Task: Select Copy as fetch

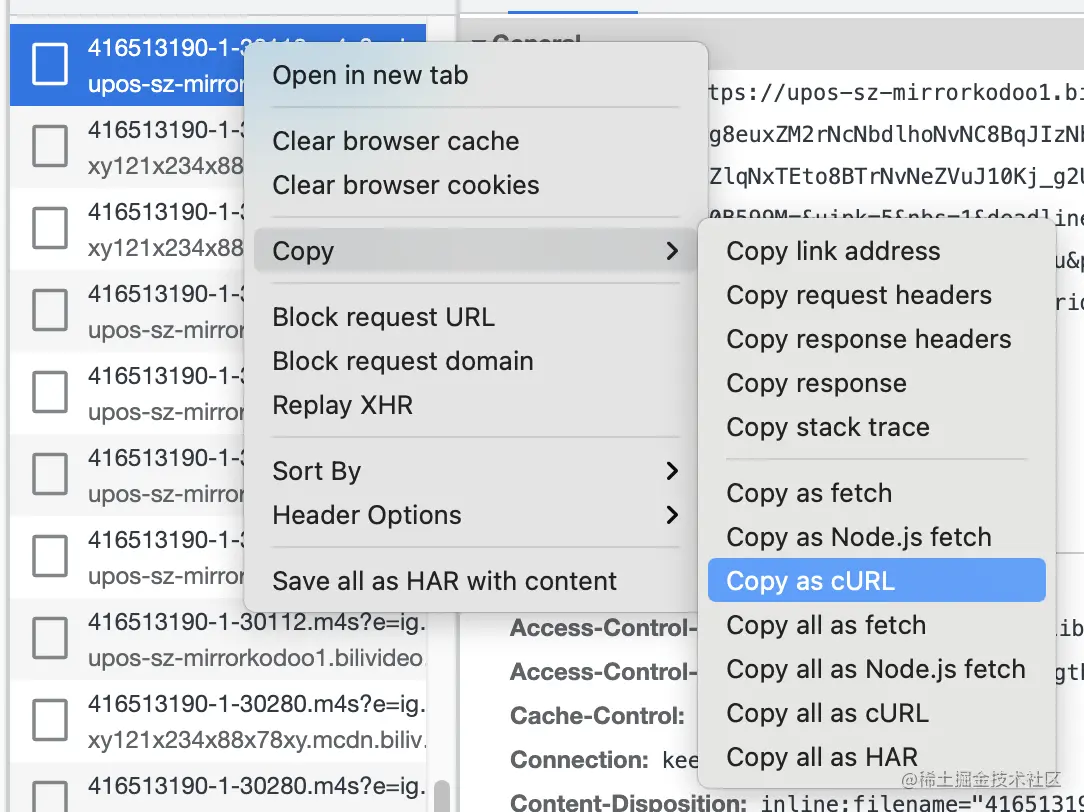Action: [x=809, y=493]
